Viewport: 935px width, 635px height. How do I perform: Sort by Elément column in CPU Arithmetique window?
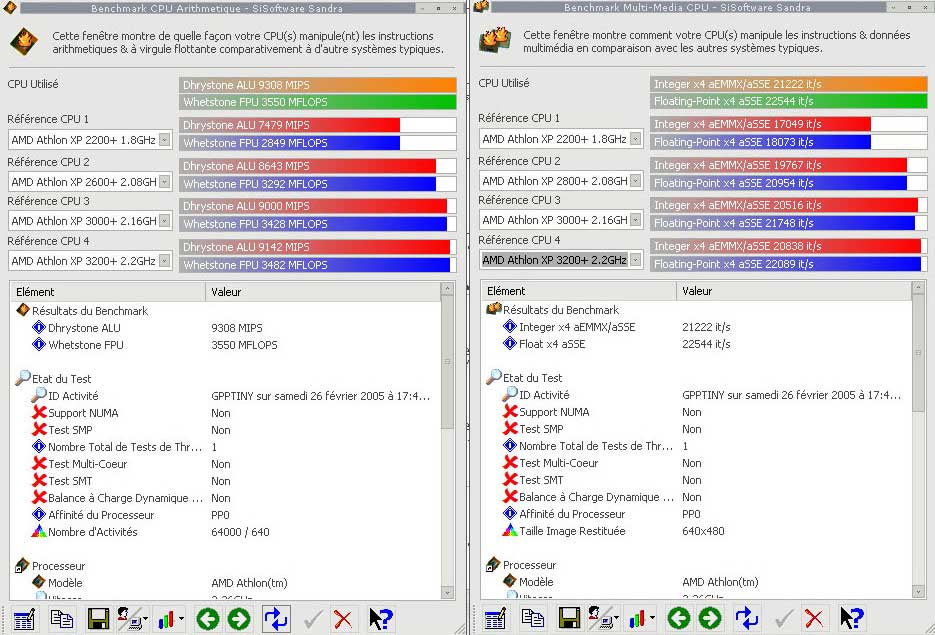107,292
